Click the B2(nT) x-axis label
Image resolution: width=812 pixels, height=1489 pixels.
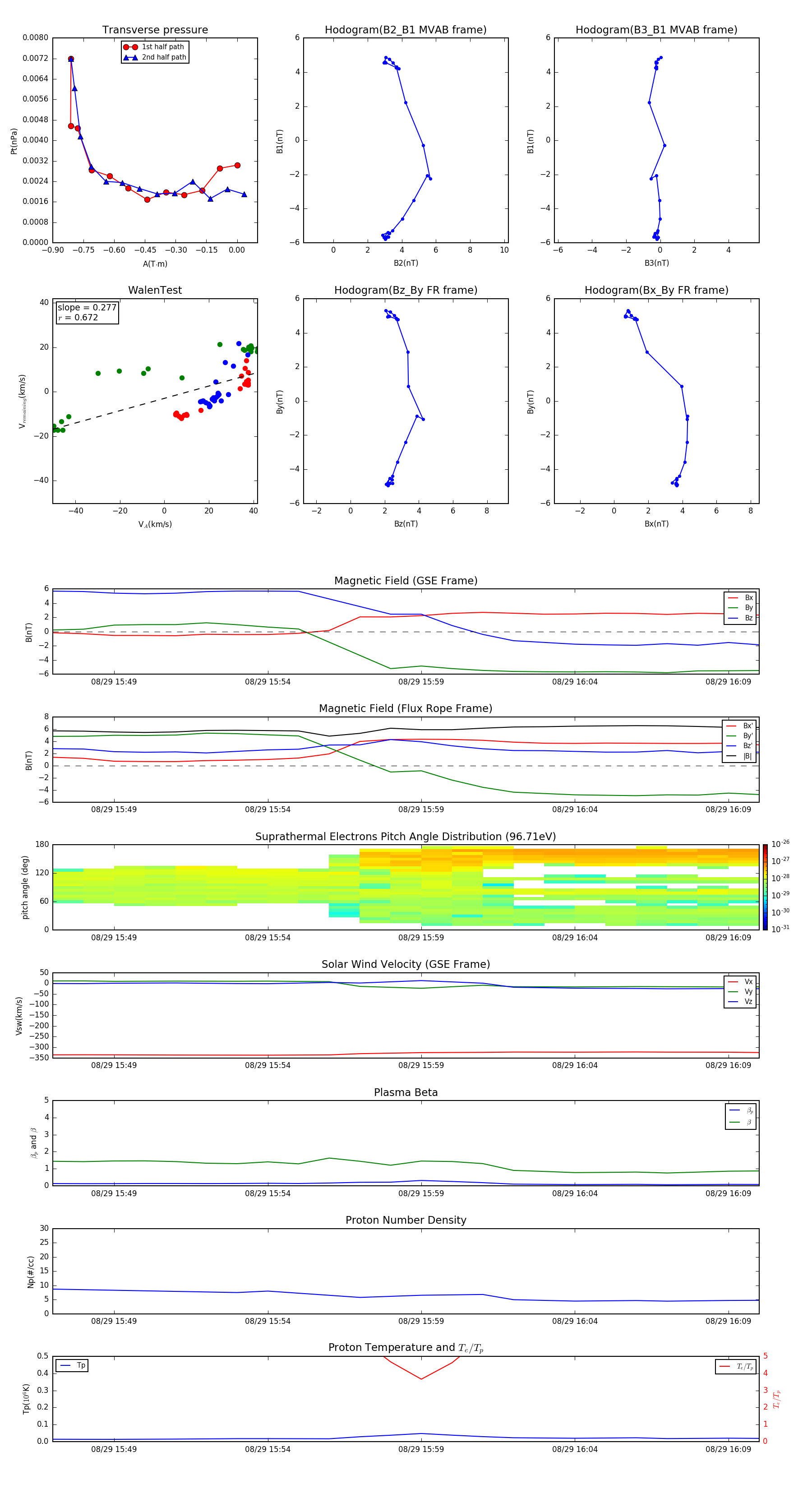406,263
